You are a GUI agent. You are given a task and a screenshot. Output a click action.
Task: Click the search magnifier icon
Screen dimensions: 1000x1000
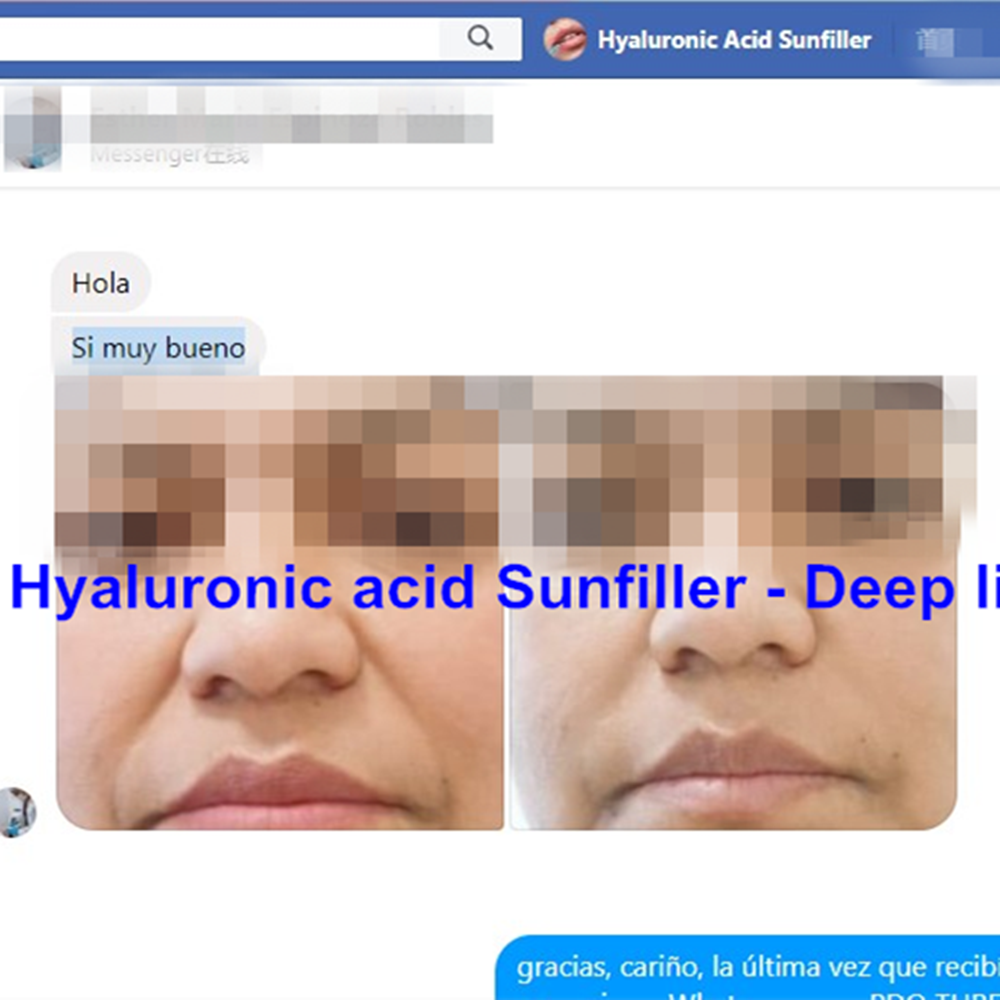[x=480, y=38]
